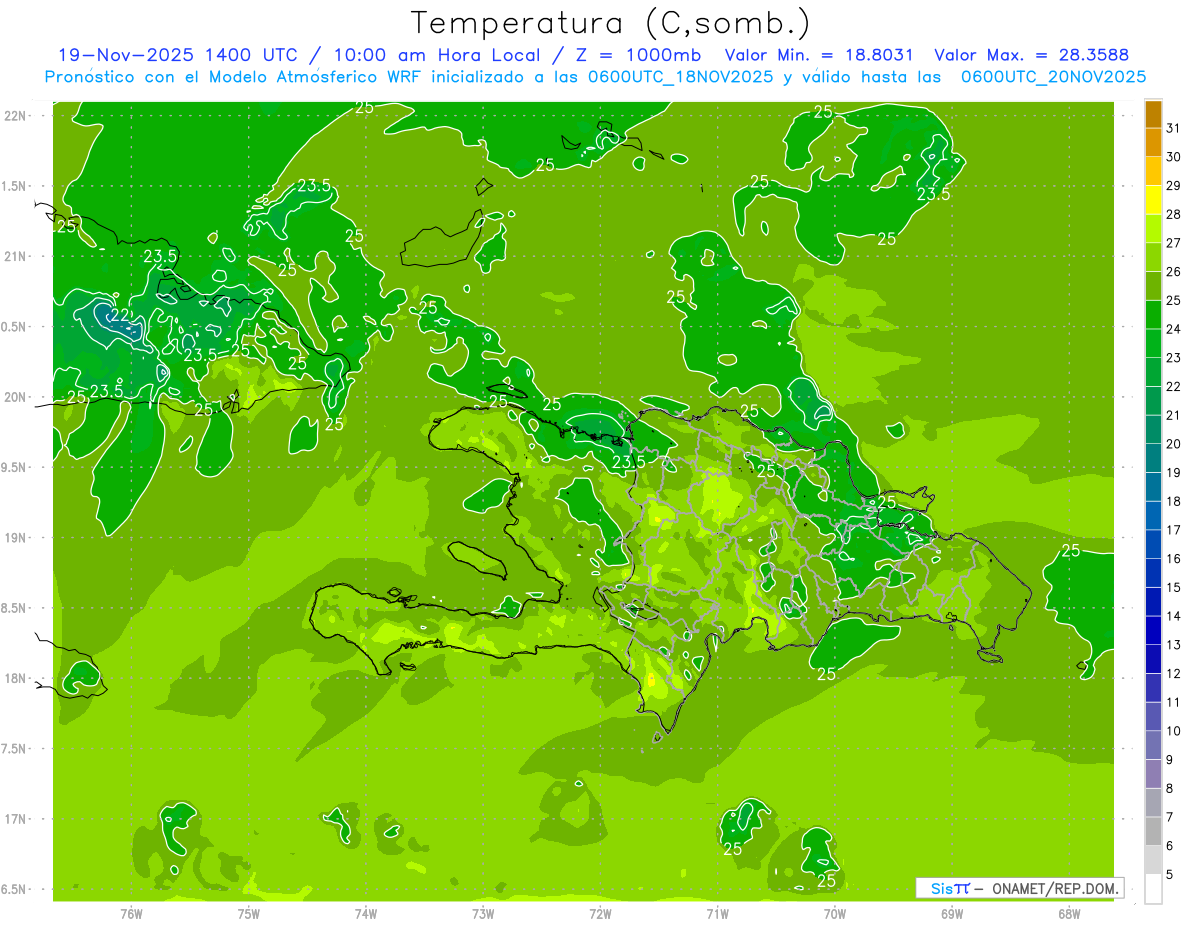Viewport: 1200px width, 927px height.
Task: Click the '27' value on the color scale
Action: pos(1174,243)
